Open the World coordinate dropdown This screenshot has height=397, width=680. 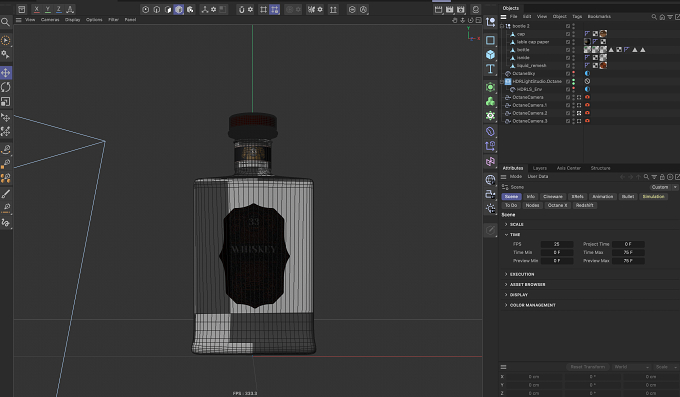(631, 367)
